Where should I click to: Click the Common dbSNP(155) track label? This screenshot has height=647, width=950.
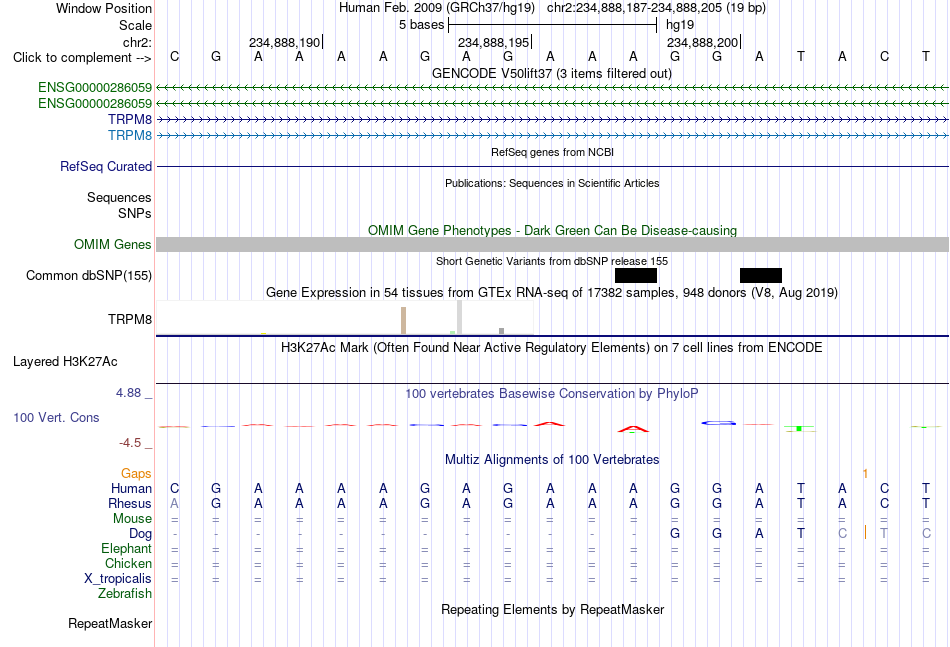pos(89,276)
